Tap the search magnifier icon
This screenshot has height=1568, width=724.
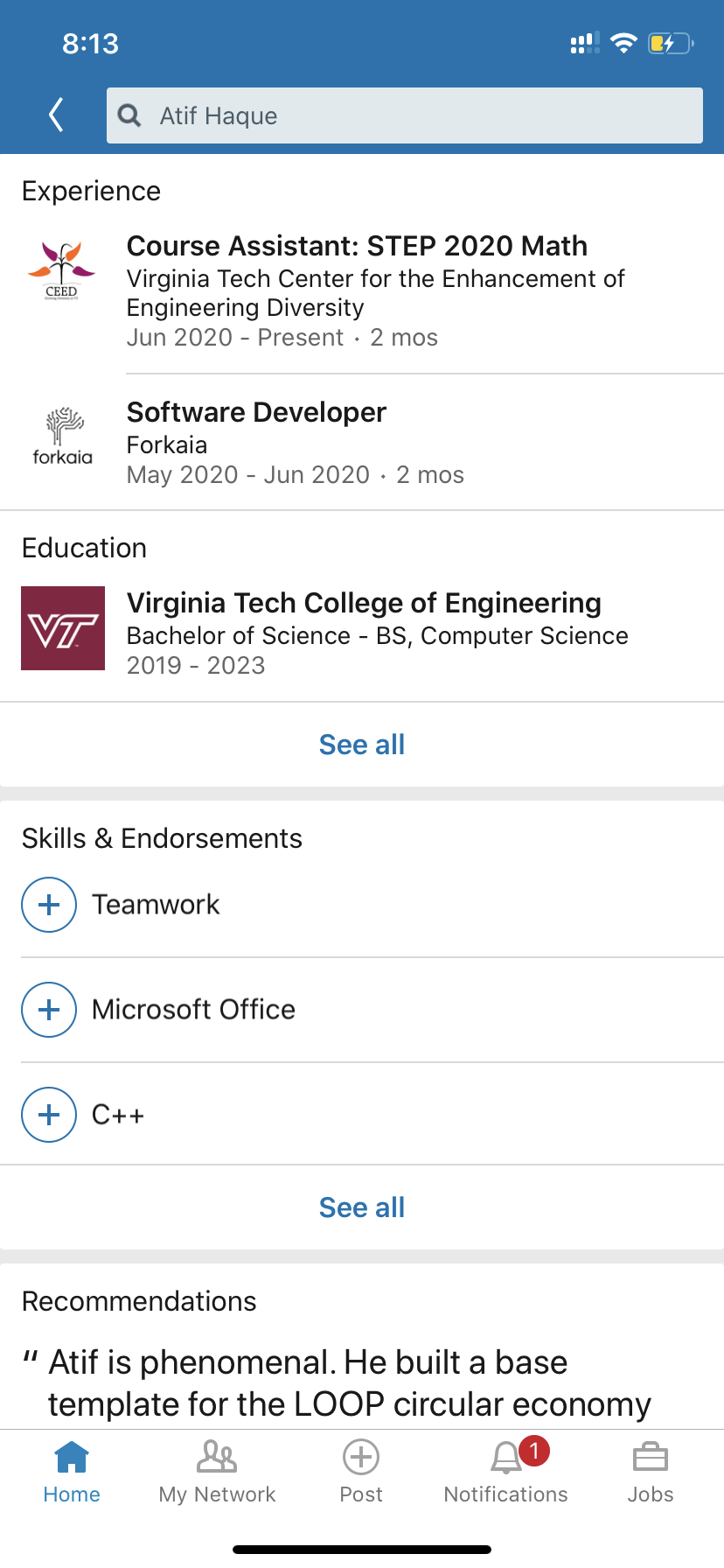click(x=129, y=115)
